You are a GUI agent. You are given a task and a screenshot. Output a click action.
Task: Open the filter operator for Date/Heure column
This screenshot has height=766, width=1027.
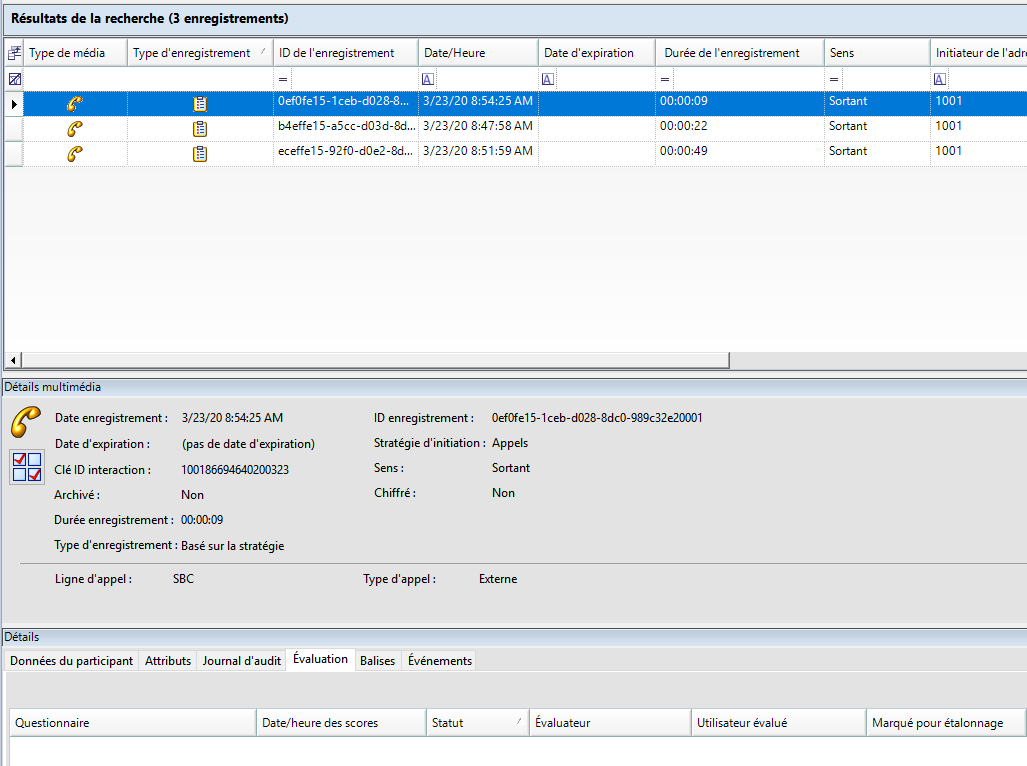[x=427, y=79]
